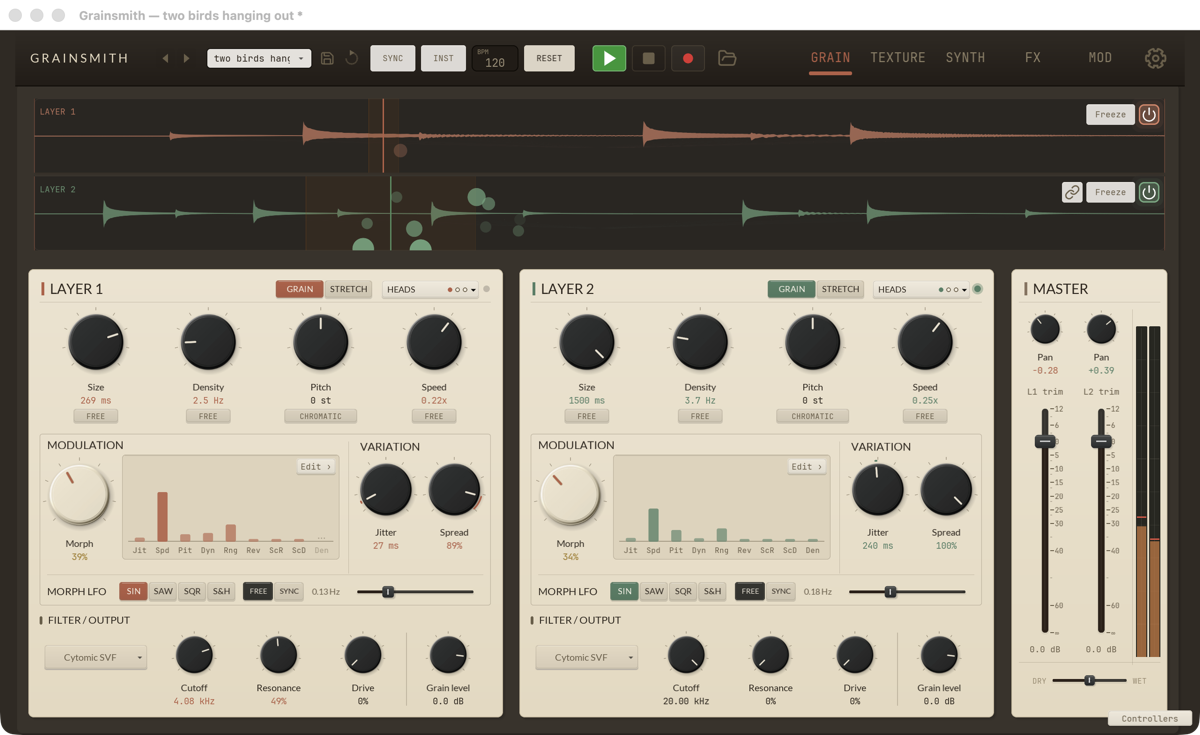This screenshot has height=735, width=1200.
Task: Stop playback with the stop button
Action: pos(648,58)
